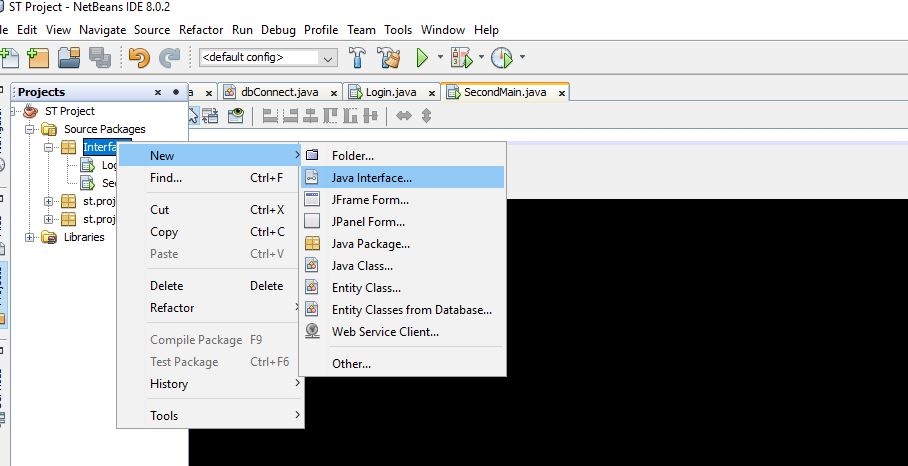Image resolution: width=908 pixels, height=466 pixels.
Task: Choose Other... from New submenu
Action: (x=402, y=364)
